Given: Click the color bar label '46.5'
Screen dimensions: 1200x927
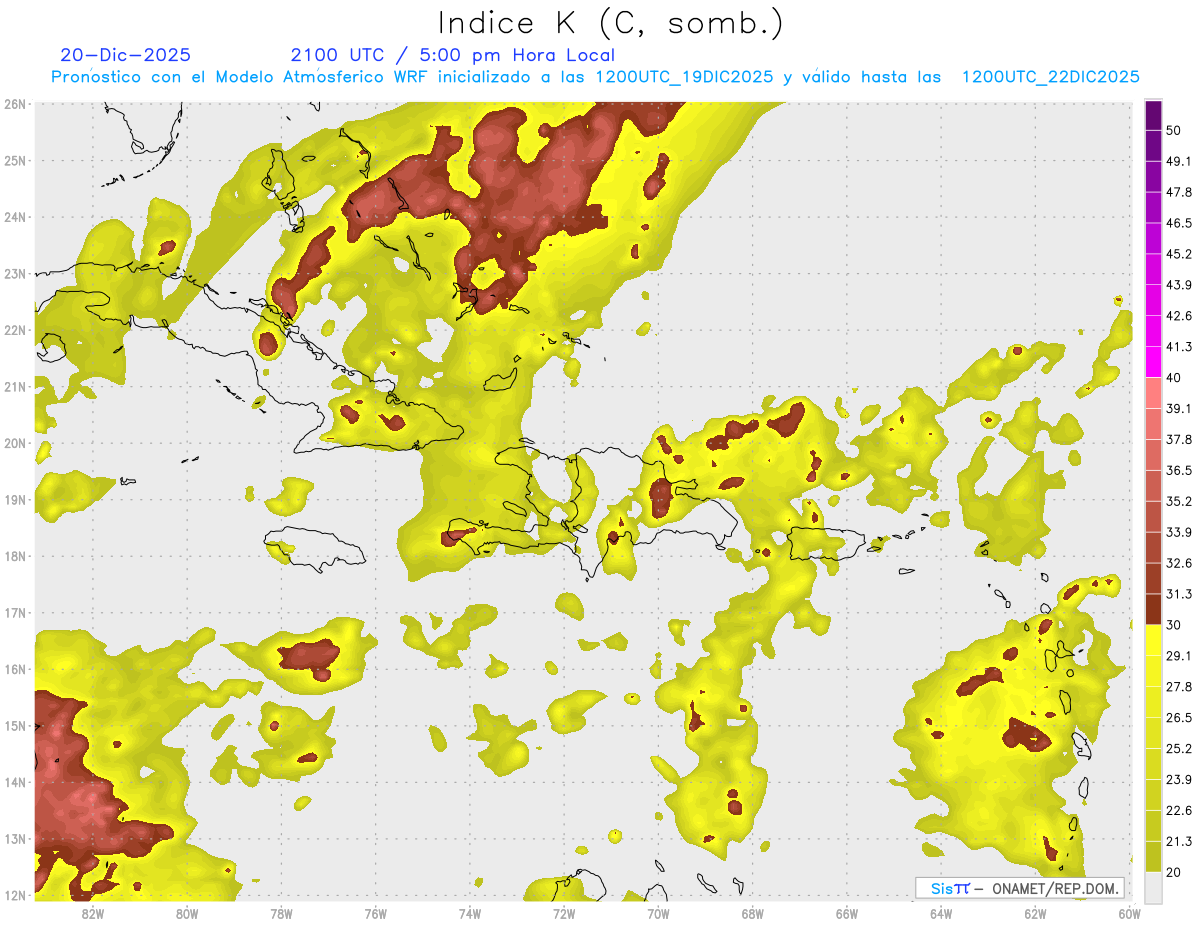Looking at the screenshot, I should point(1178,223).
